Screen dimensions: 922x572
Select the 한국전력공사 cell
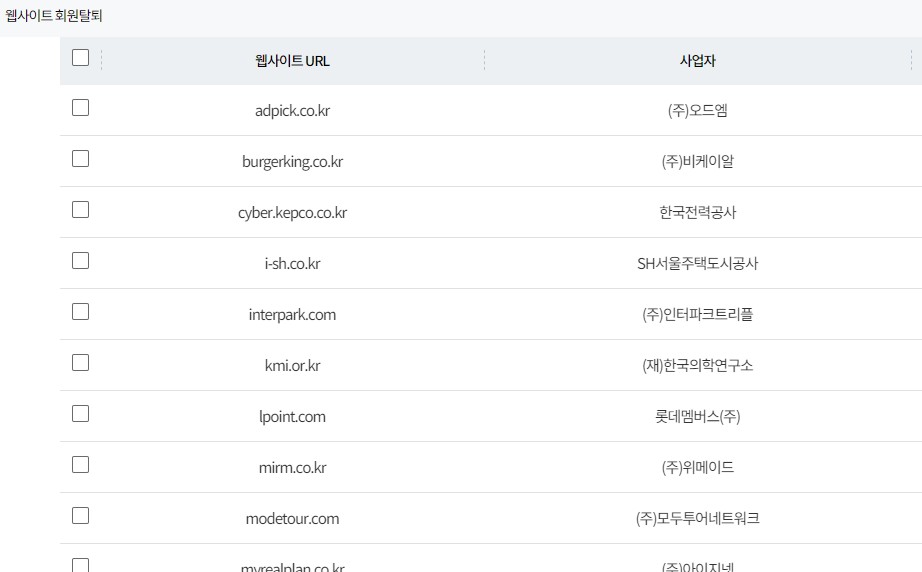697,213
